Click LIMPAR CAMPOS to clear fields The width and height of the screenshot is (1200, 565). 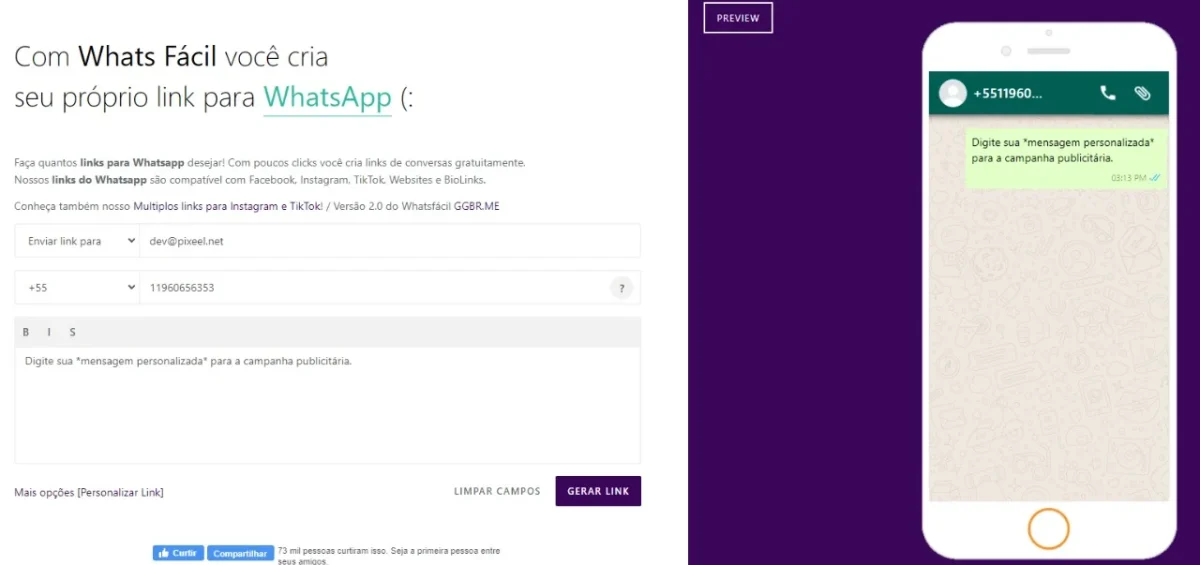(x=497, y=491)
